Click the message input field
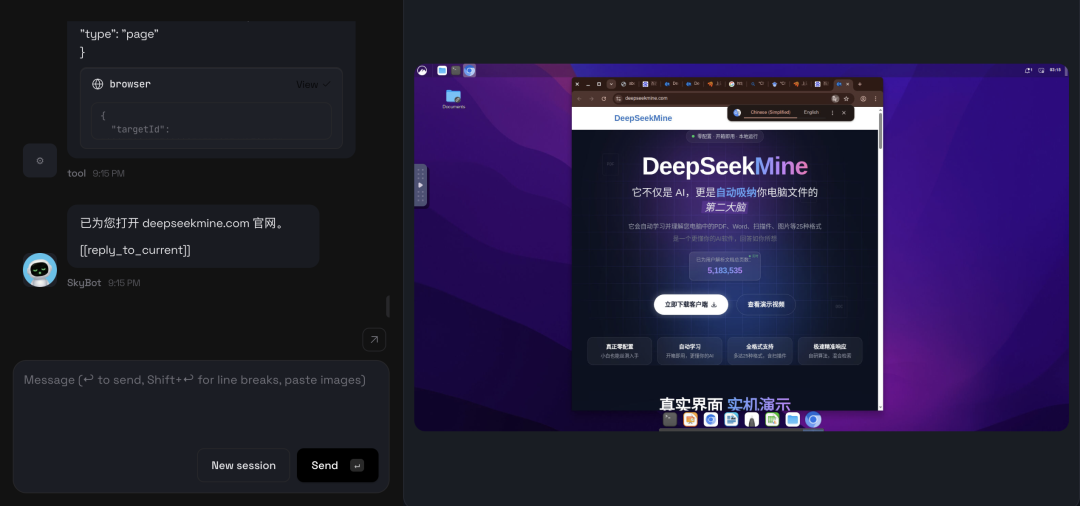The image size is (1080, 506). [200, 400]
